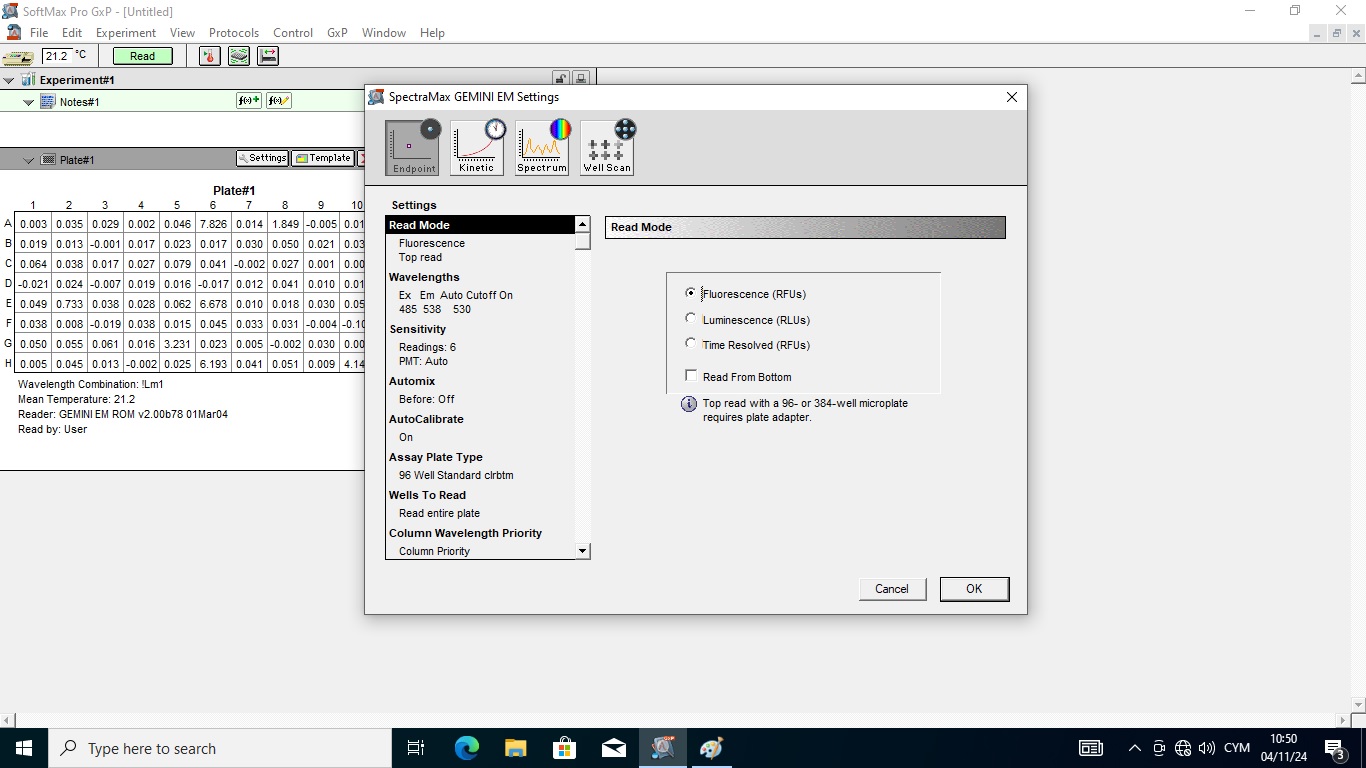This screenshot has height=768, width=1366.
Task: Select Assay Plate Type in settings list
Action: pos(436,457)
